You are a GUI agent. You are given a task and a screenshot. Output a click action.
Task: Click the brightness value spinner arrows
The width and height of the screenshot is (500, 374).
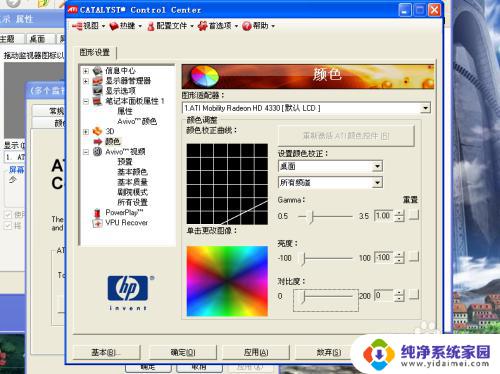point(399,257)
